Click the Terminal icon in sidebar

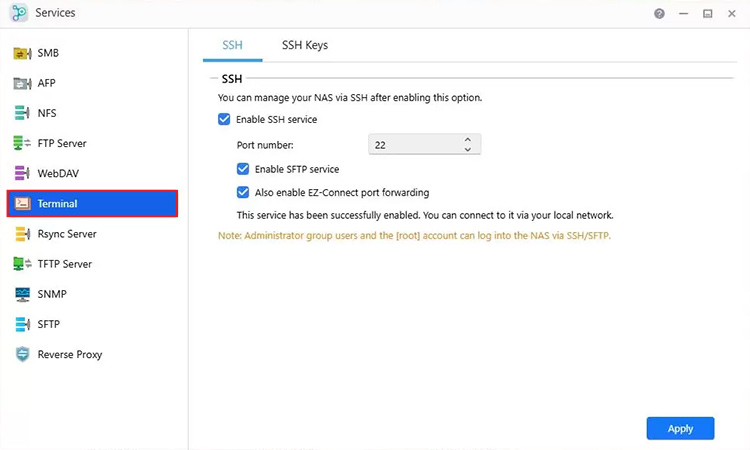[x=22, y=203]
